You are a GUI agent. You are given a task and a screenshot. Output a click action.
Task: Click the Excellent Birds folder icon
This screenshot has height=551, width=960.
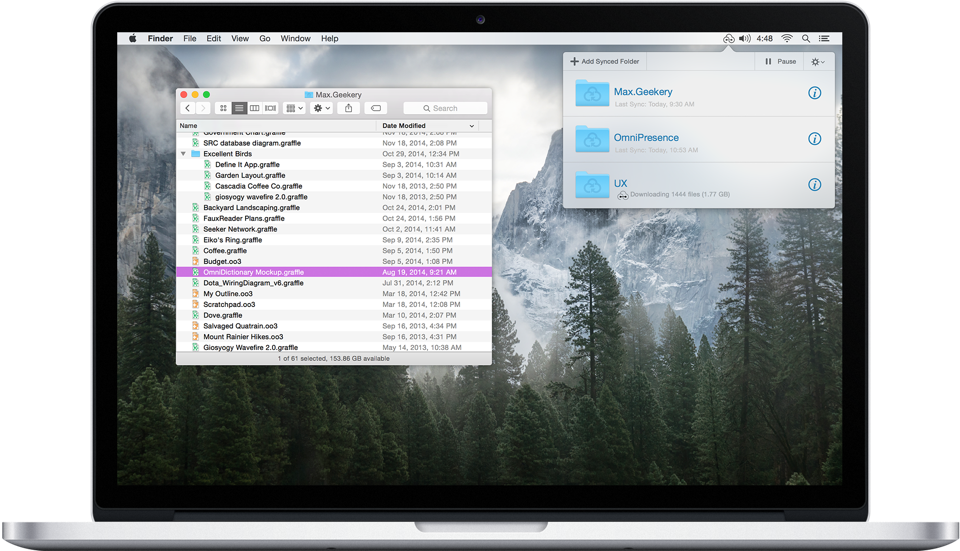pos(196,154)
